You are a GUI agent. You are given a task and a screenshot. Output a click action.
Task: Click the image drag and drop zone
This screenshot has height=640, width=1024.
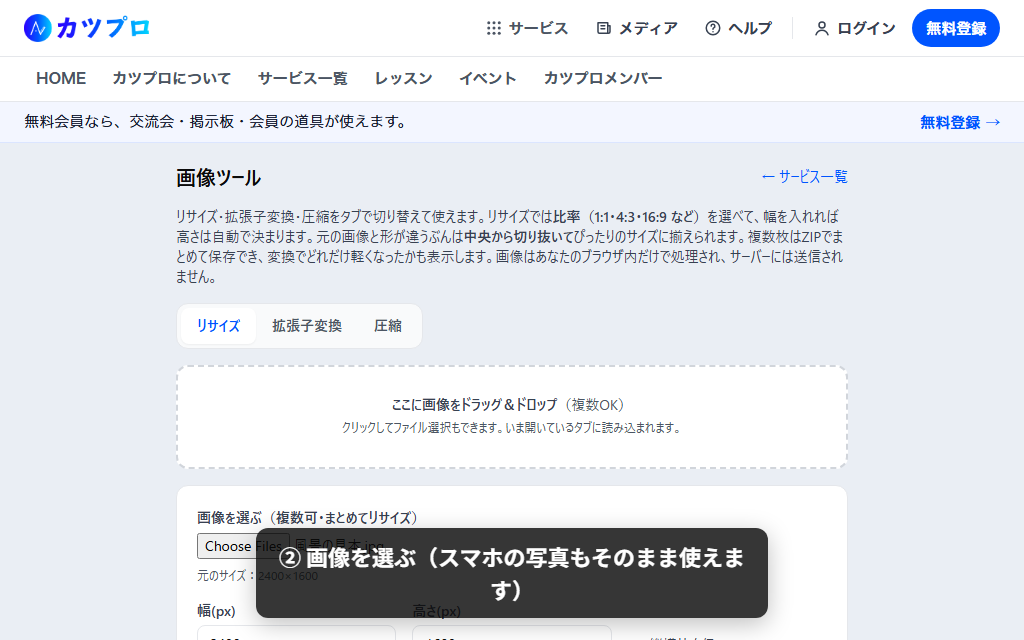pos(512,417)
